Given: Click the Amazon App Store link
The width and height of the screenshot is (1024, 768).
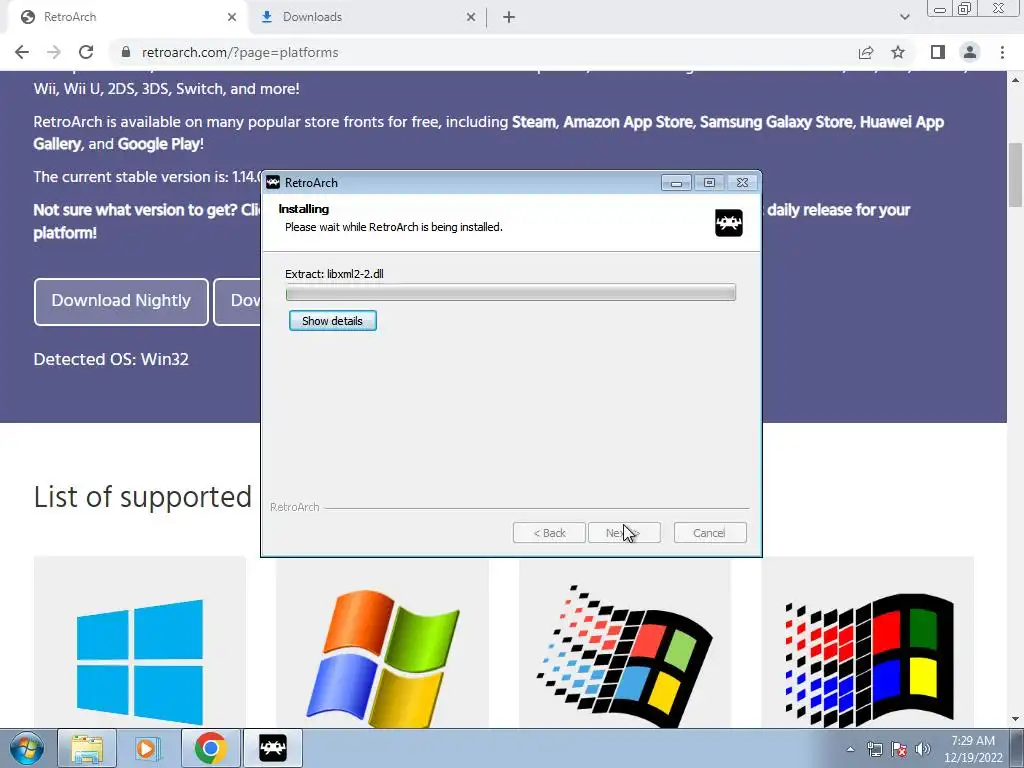Looking at the screenshot, I should point(628,122).
